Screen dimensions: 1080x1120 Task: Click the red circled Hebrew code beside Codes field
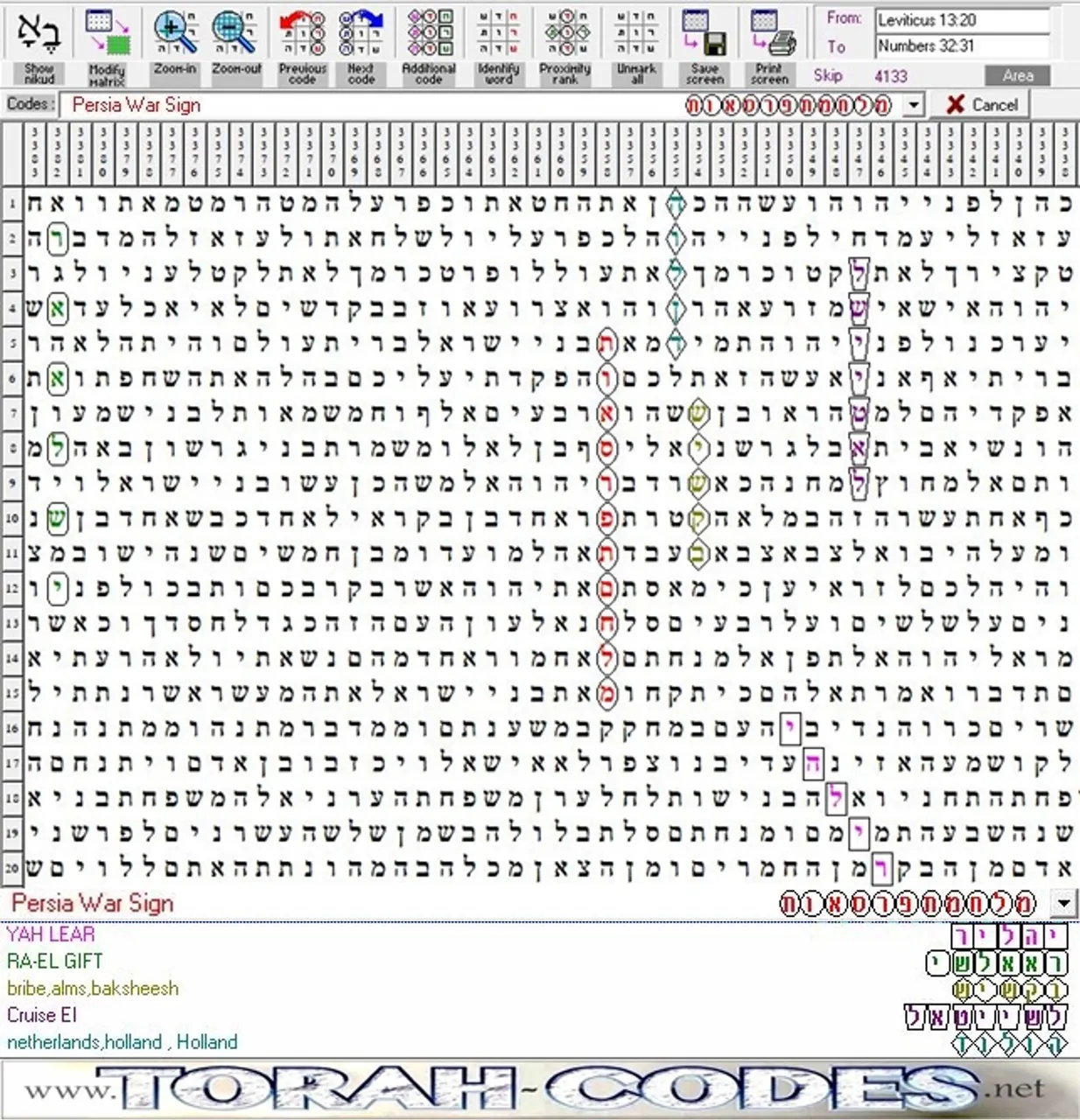tap(789, 106)
